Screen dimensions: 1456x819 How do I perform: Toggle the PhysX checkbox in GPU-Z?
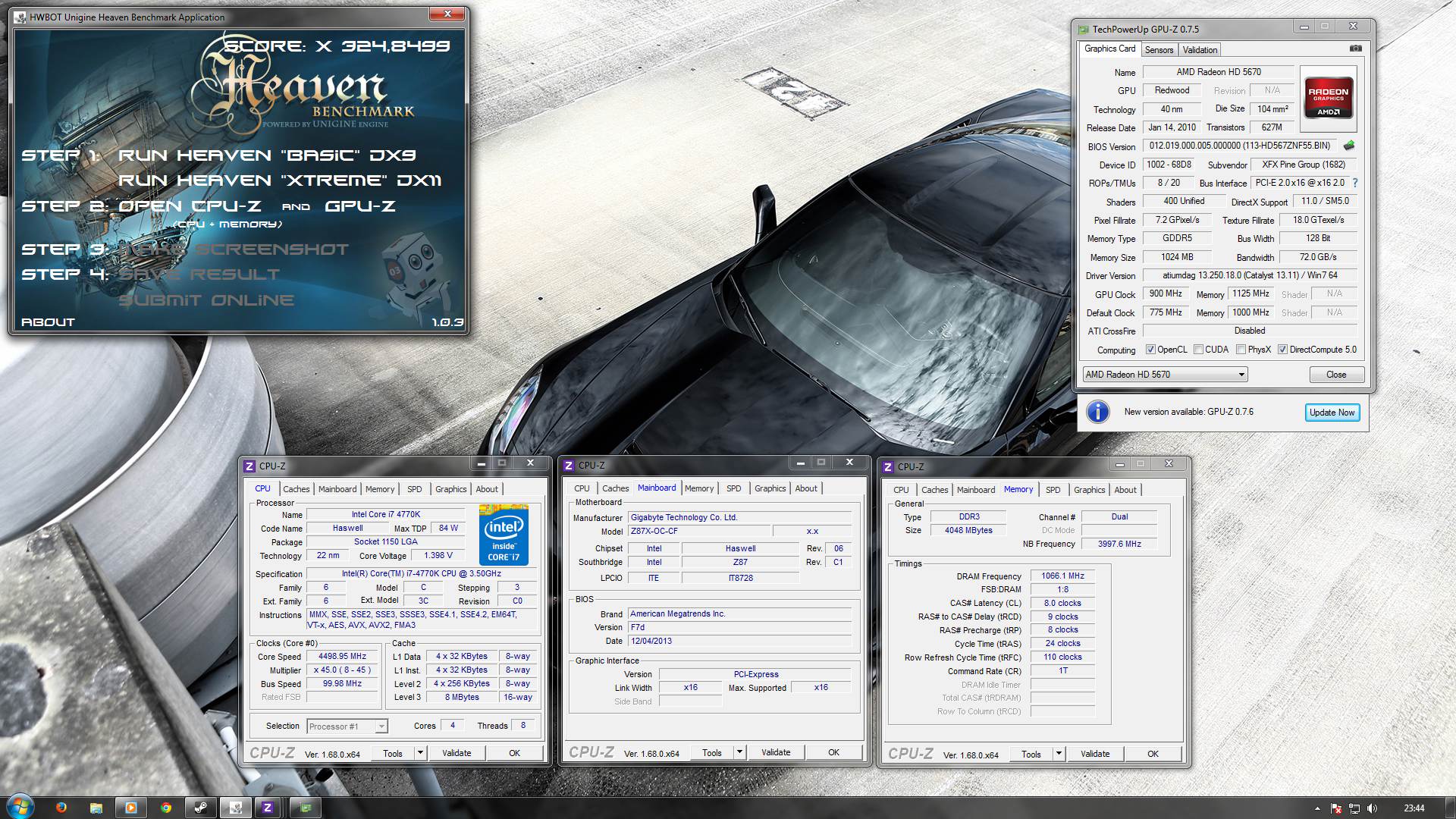point(1241,350)
